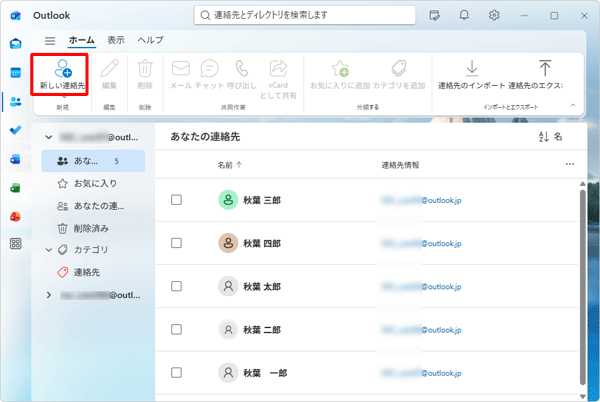Click the メール envelope icon
600x402 pixels.
181,68
